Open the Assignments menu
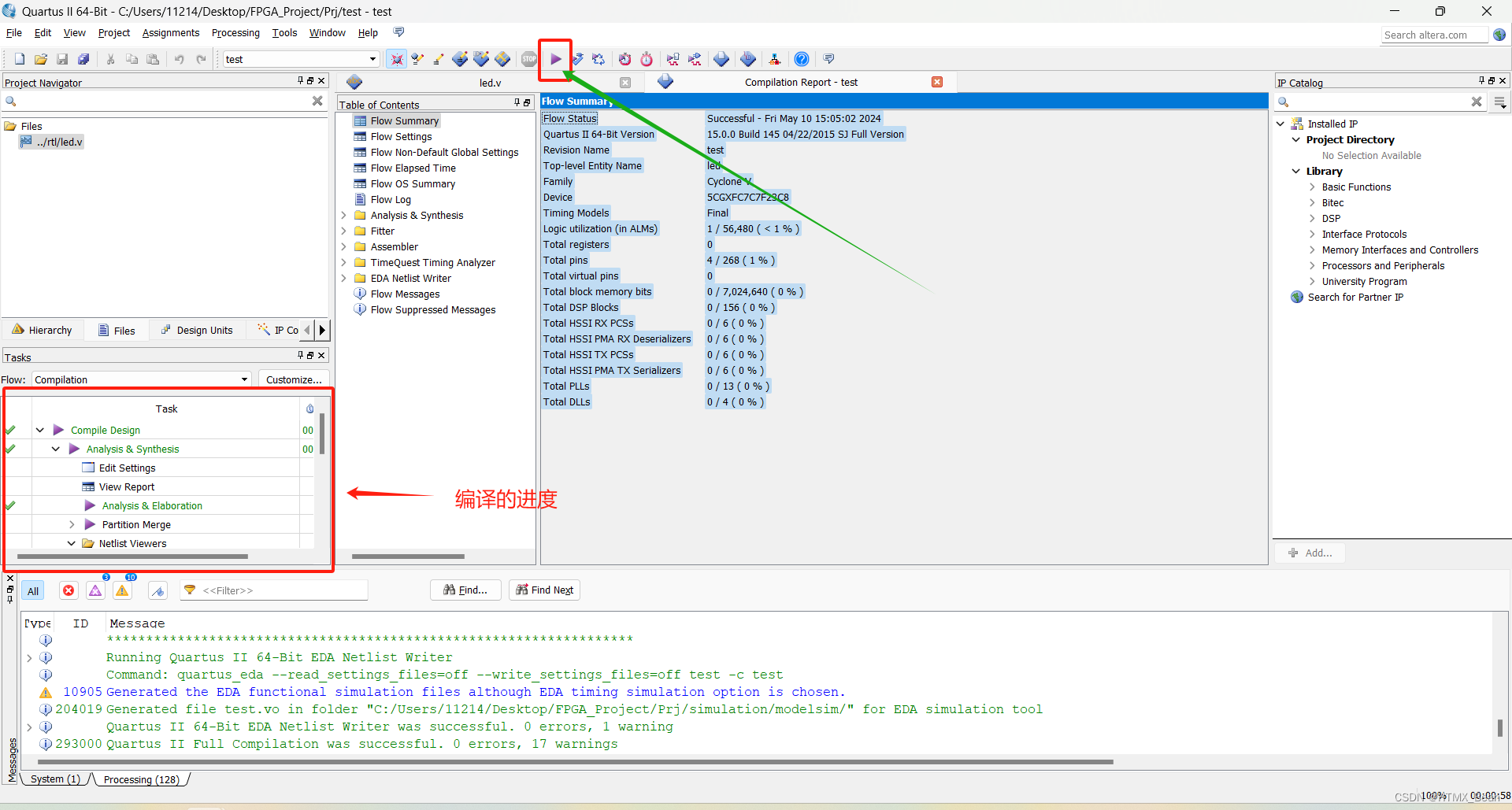The height and width of the screenshot is (810, 1512). tap(171, 32)
